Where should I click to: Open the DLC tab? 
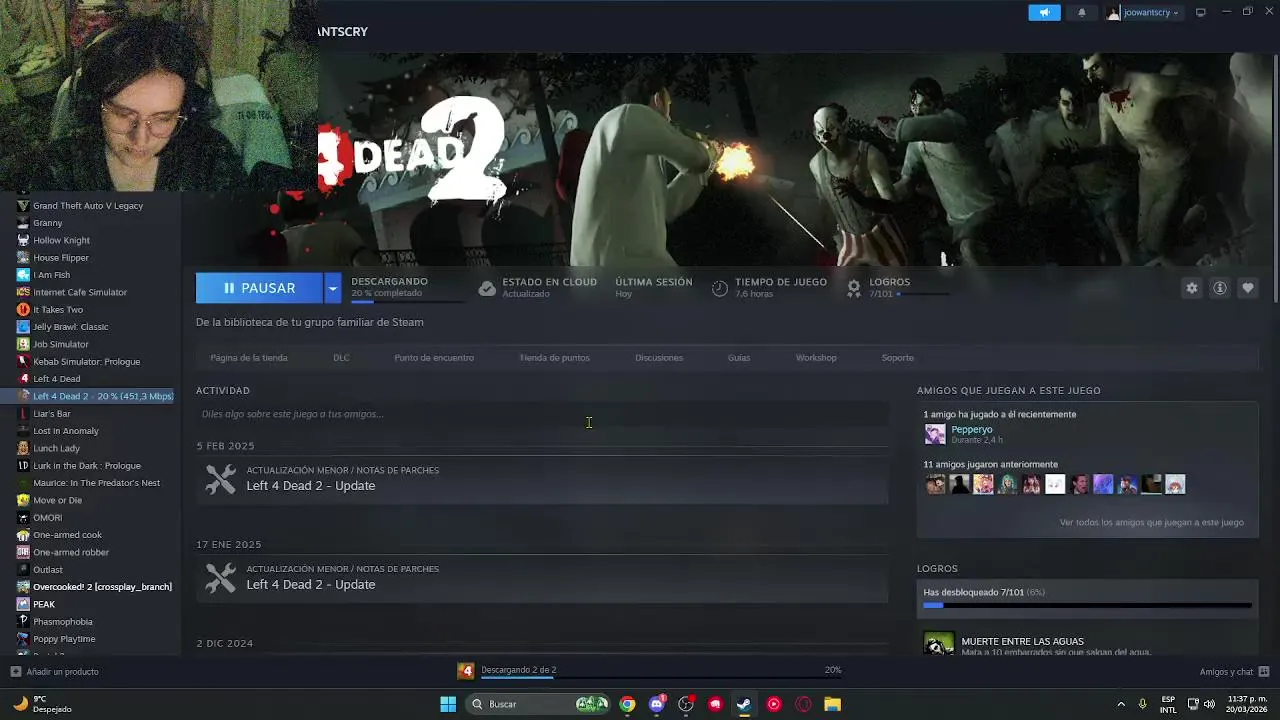341,358
